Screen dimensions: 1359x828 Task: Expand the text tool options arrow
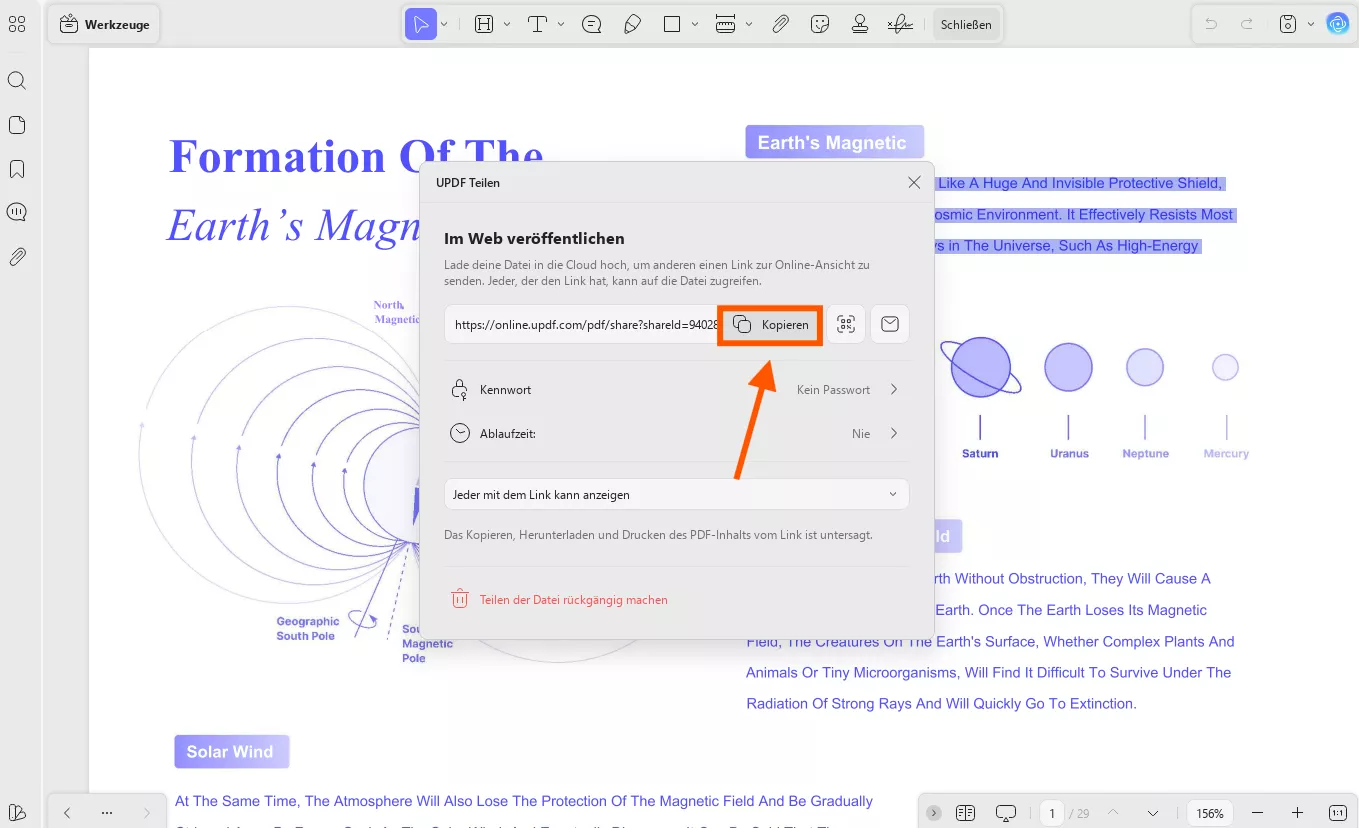point(561,24)
